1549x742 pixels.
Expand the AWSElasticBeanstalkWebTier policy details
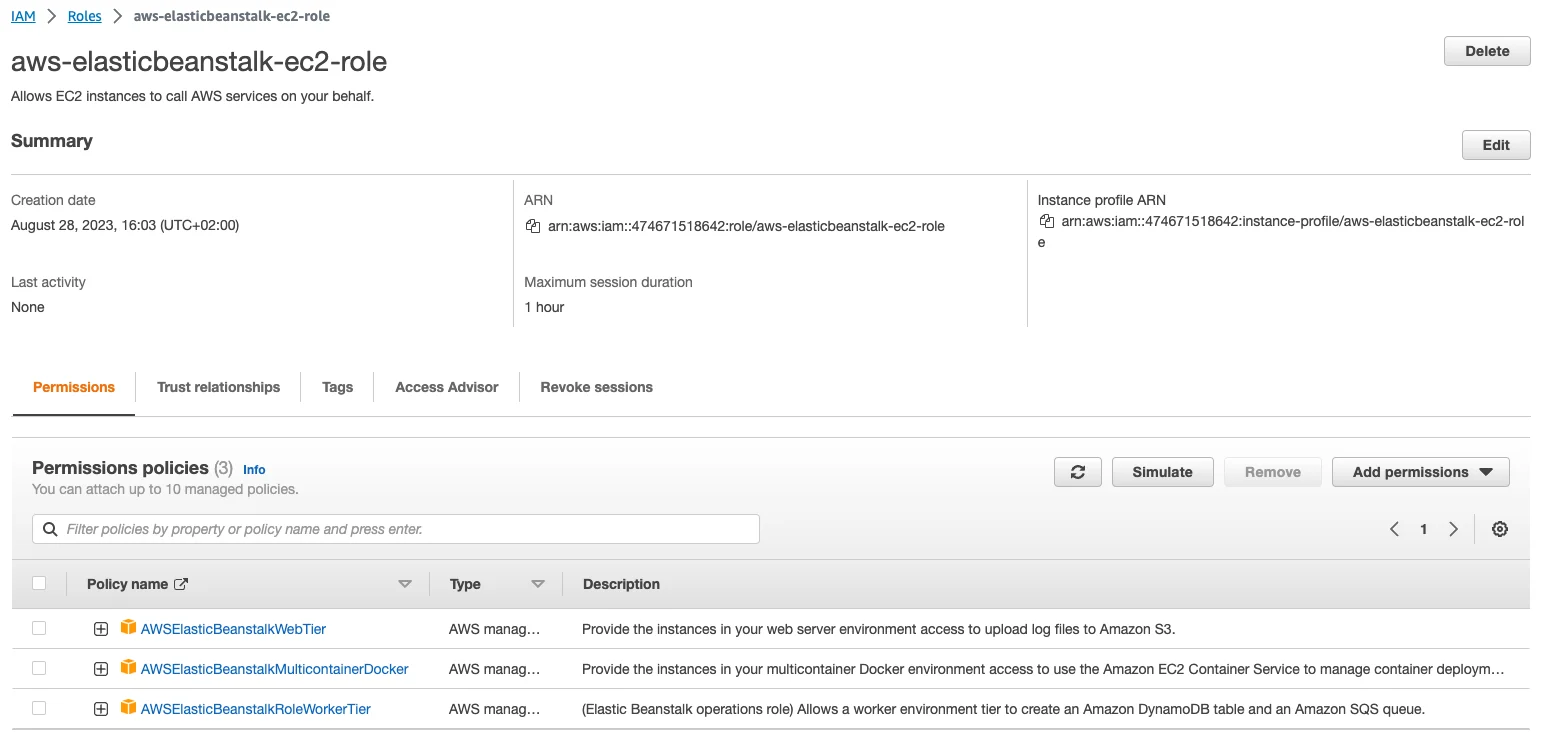point(100,629)
